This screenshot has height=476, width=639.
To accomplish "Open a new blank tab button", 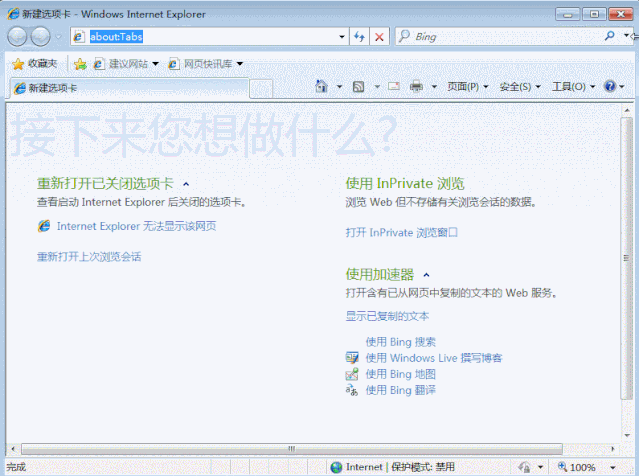I will 261,88.
